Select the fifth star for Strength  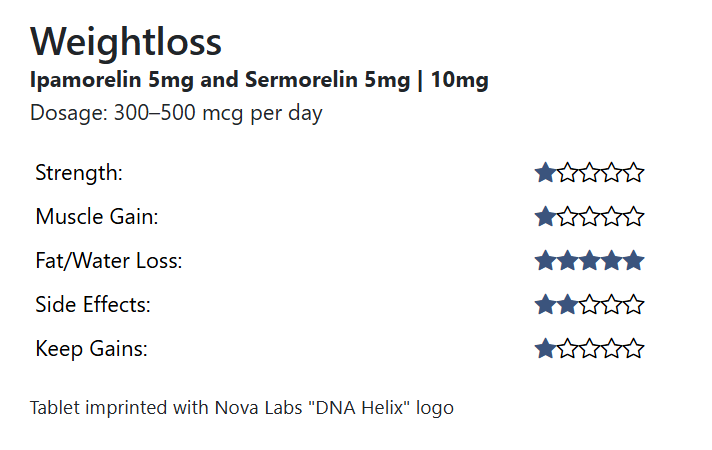[x=634, y=173]
